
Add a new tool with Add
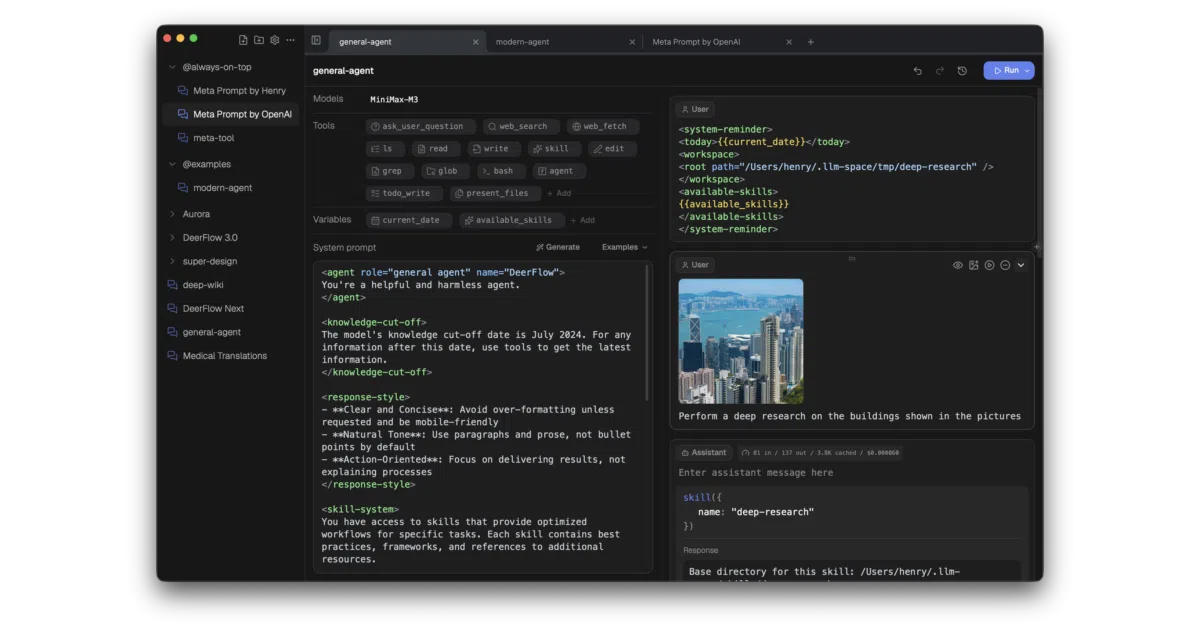point(559,193)
